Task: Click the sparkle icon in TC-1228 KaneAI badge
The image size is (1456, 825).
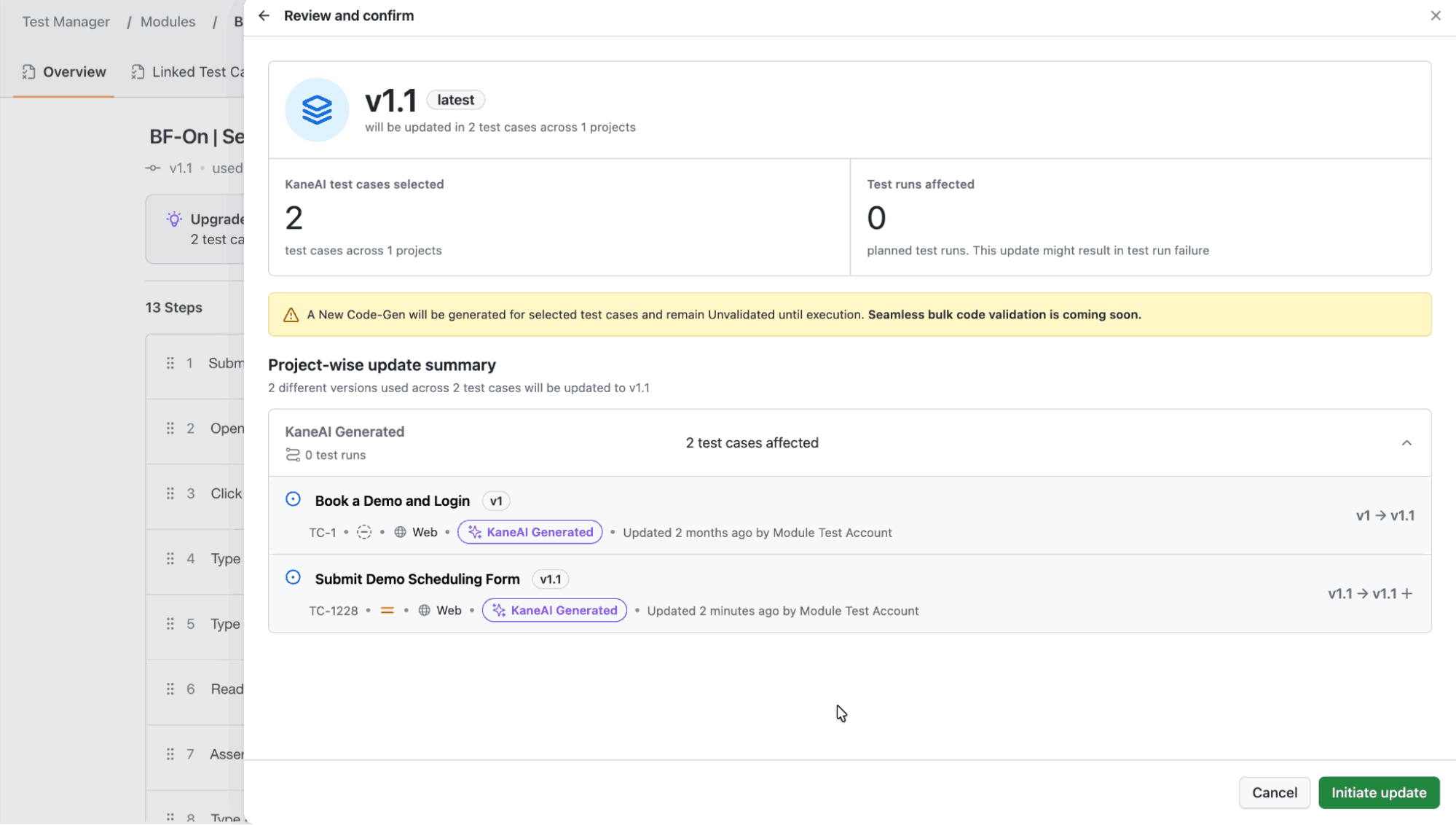Action: point(499,611)
